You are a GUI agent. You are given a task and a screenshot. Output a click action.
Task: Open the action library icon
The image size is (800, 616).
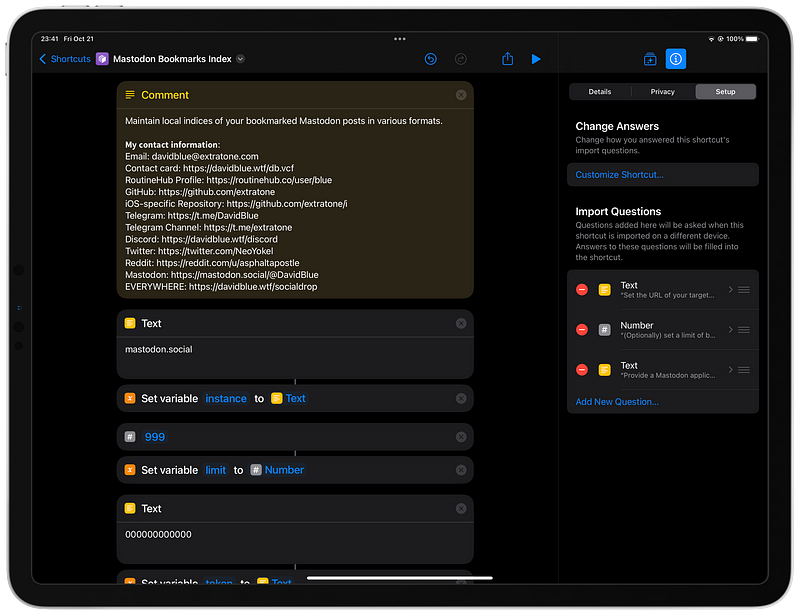coord(650,59)
